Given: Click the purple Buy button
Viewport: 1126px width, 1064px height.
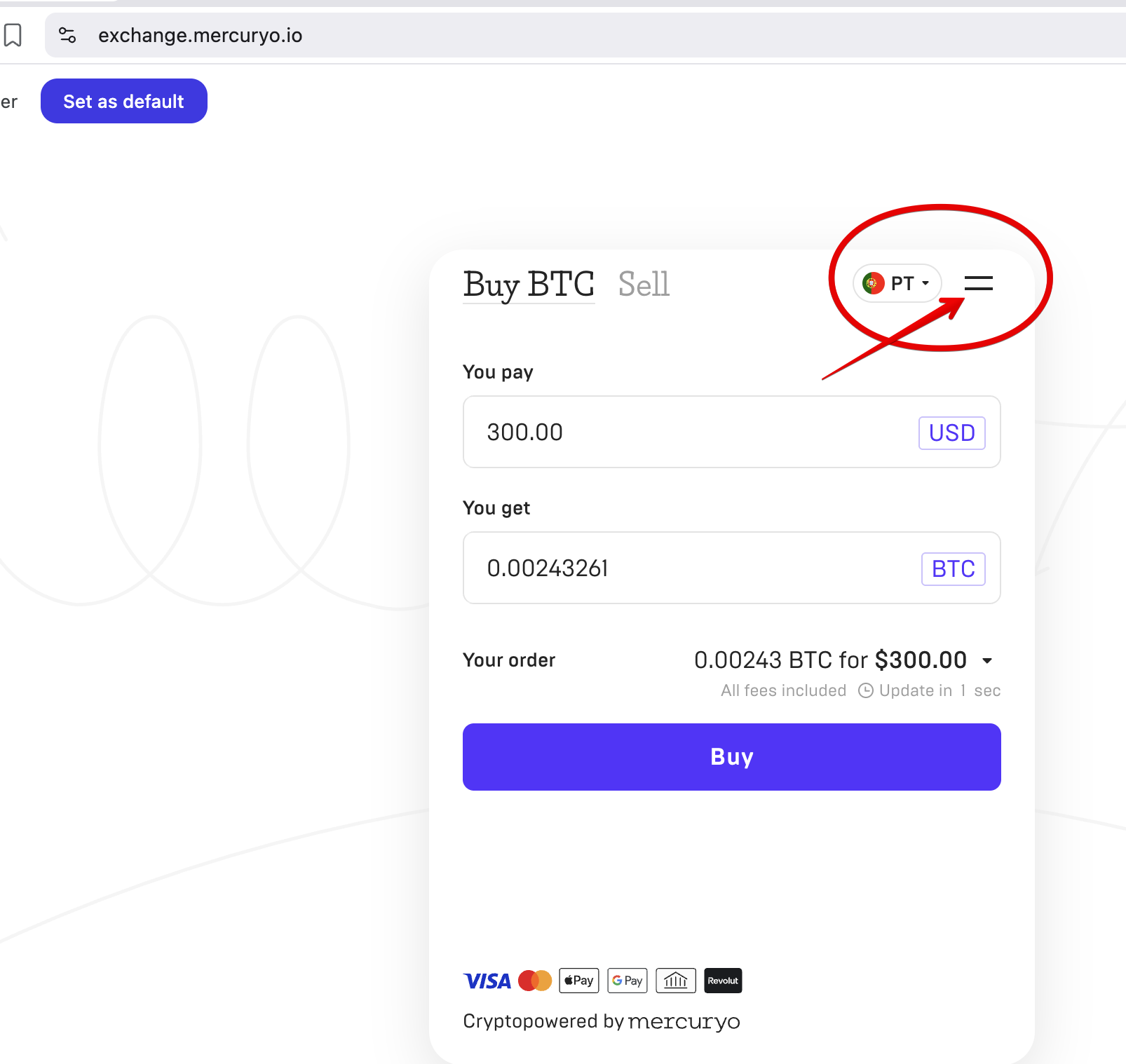Looking at the screenshot, I should coord(732,757).
